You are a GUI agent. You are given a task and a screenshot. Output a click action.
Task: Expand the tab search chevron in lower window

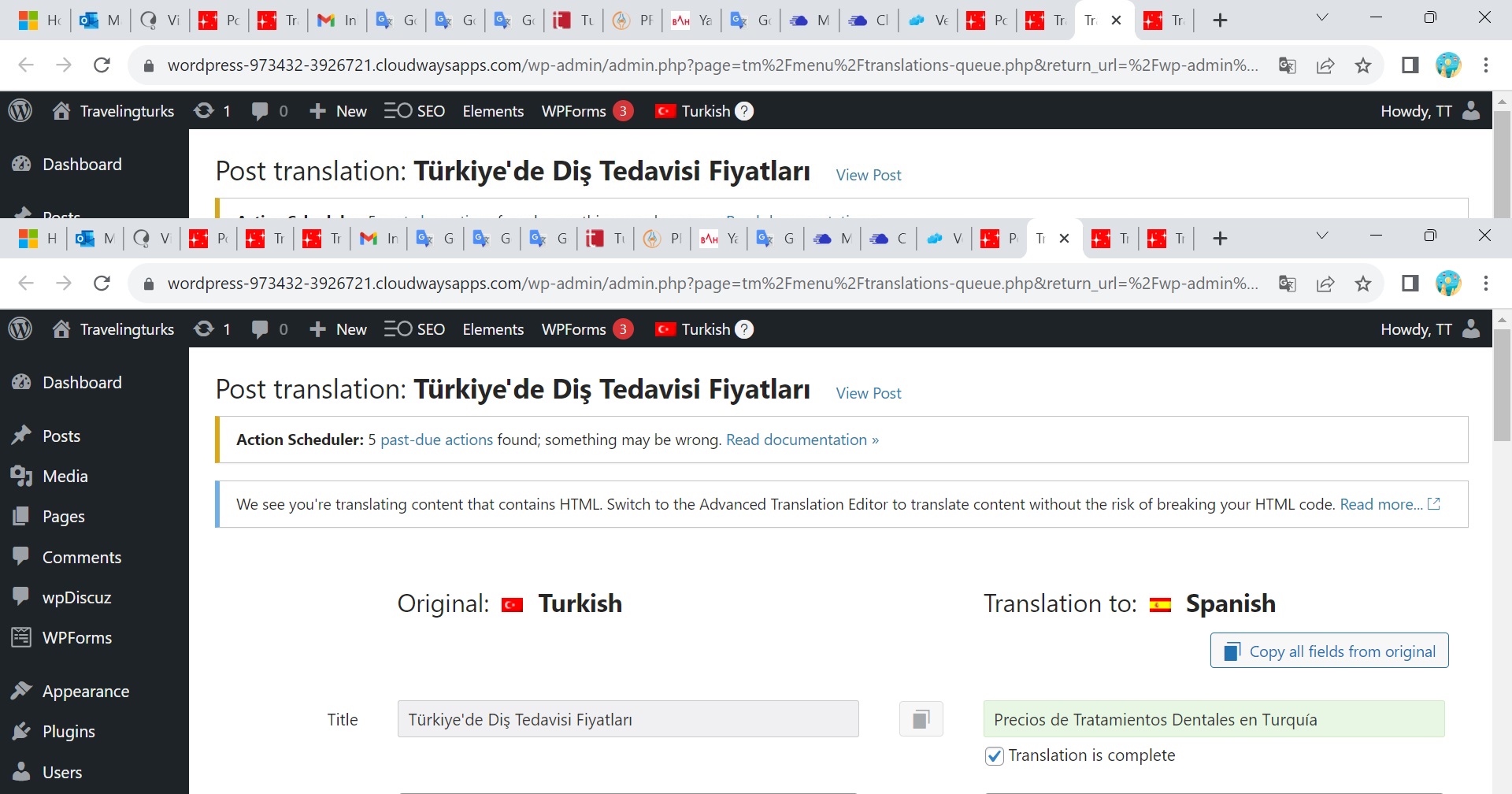point(1322,236)
